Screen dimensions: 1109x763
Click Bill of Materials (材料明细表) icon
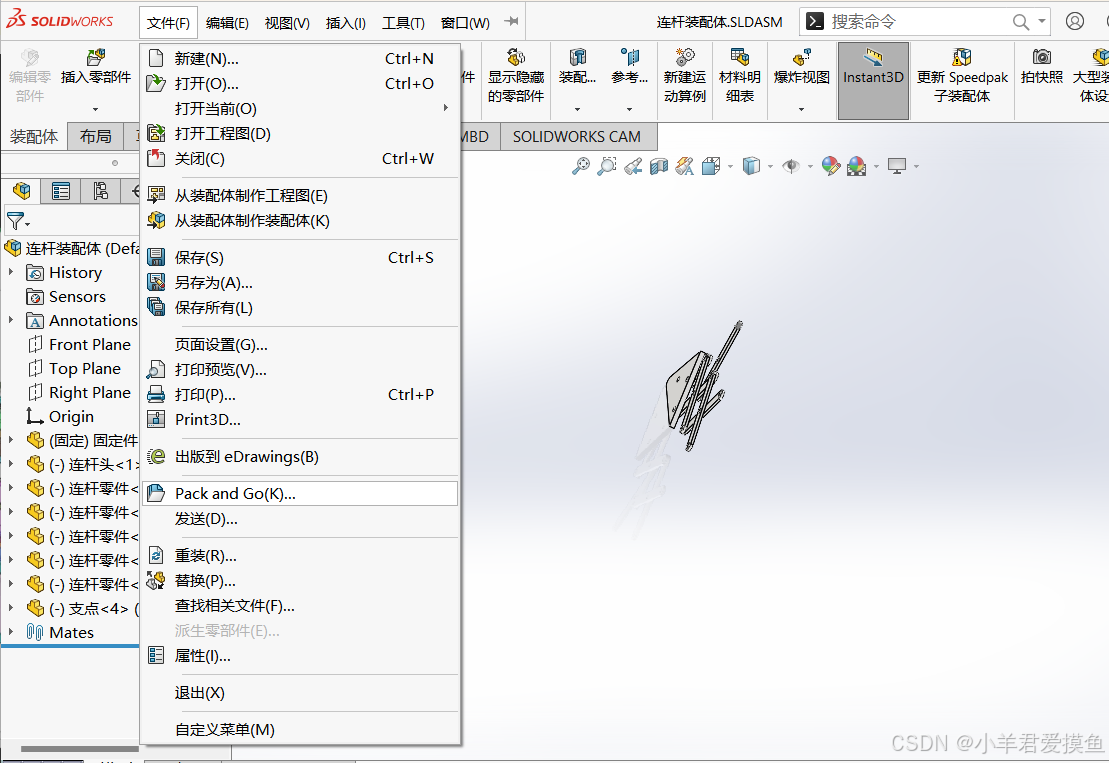coord(740,57)
